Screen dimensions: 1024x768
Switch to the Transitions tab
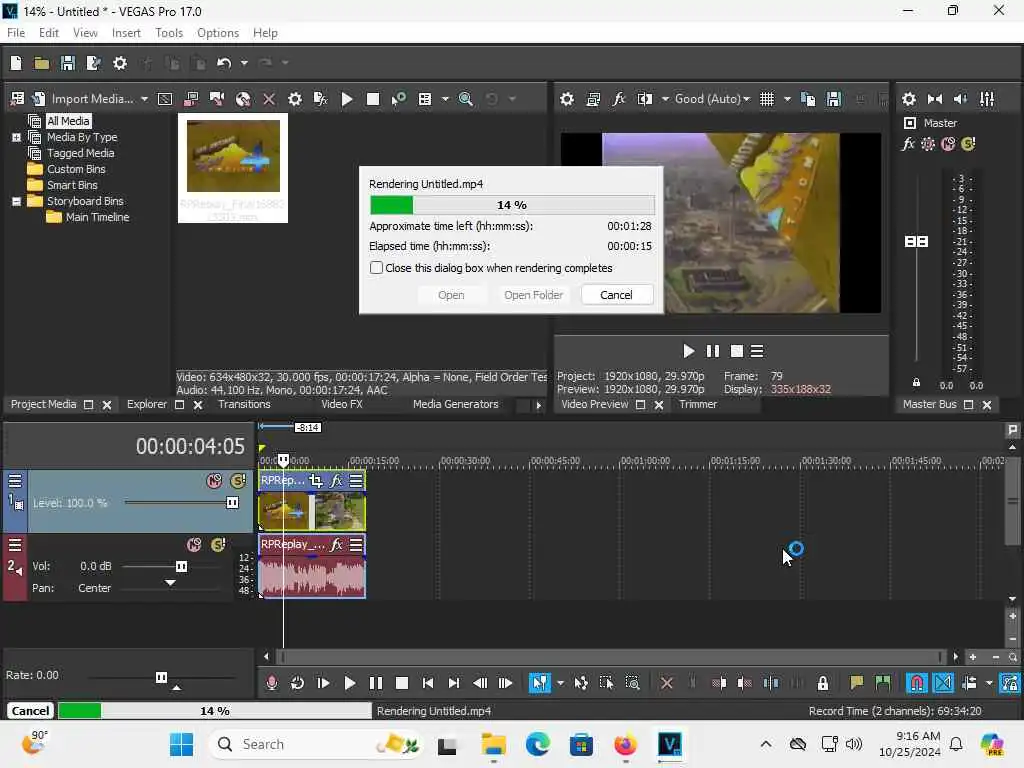[x=244, y=404]
